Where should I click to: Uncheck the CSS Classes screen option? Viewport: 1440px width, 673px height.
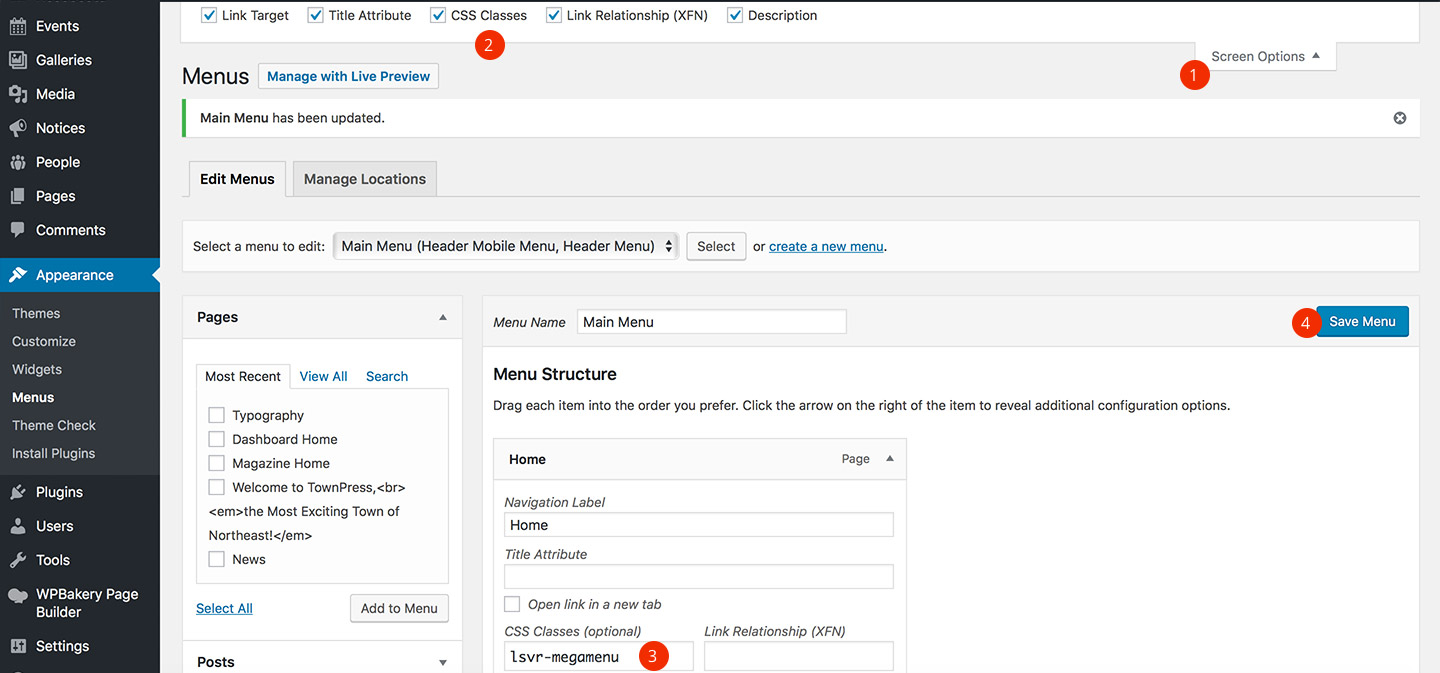[438, 16]
